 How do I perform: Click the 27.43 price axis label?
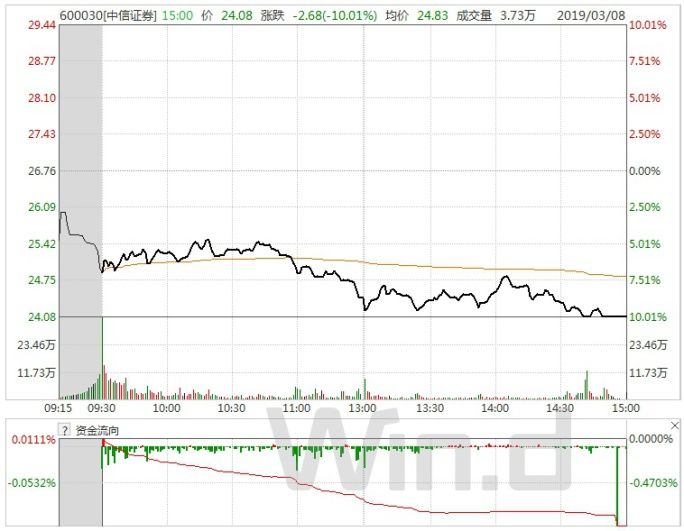point(42,134)
